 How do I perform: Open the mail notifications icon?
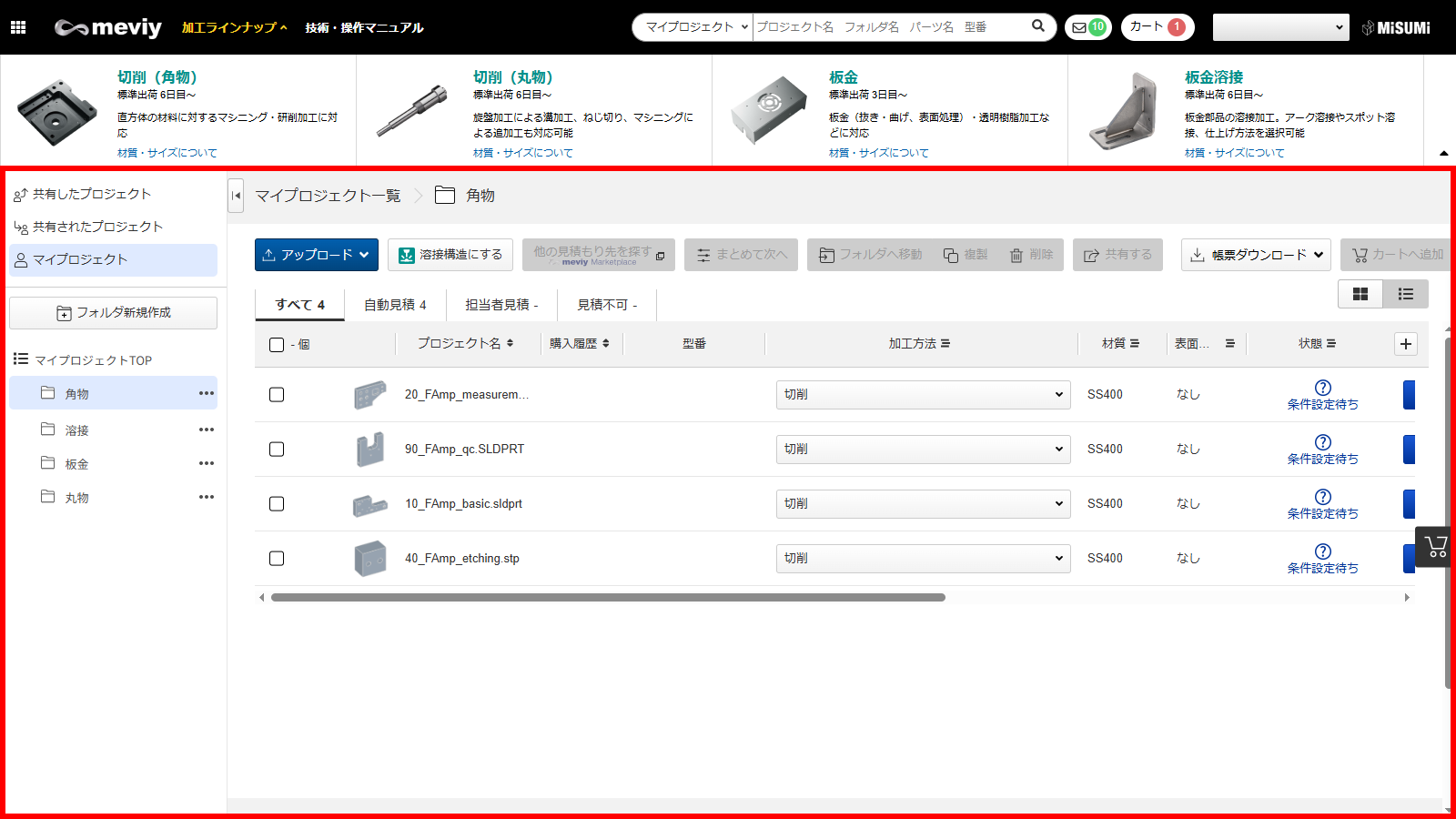1088,27
